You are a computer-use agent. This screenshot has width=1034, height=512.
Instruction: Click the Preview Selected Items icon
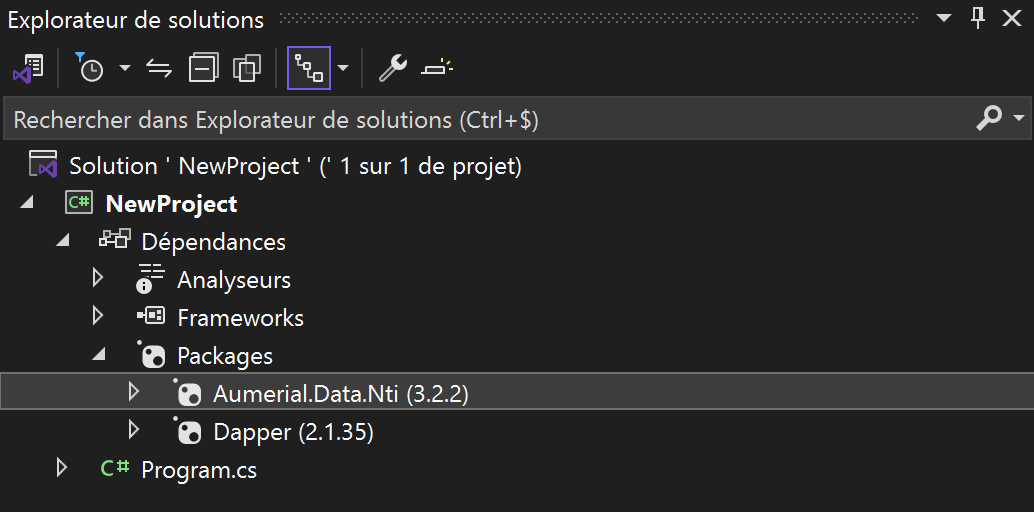pyautogui.click(x=436, y=68)
